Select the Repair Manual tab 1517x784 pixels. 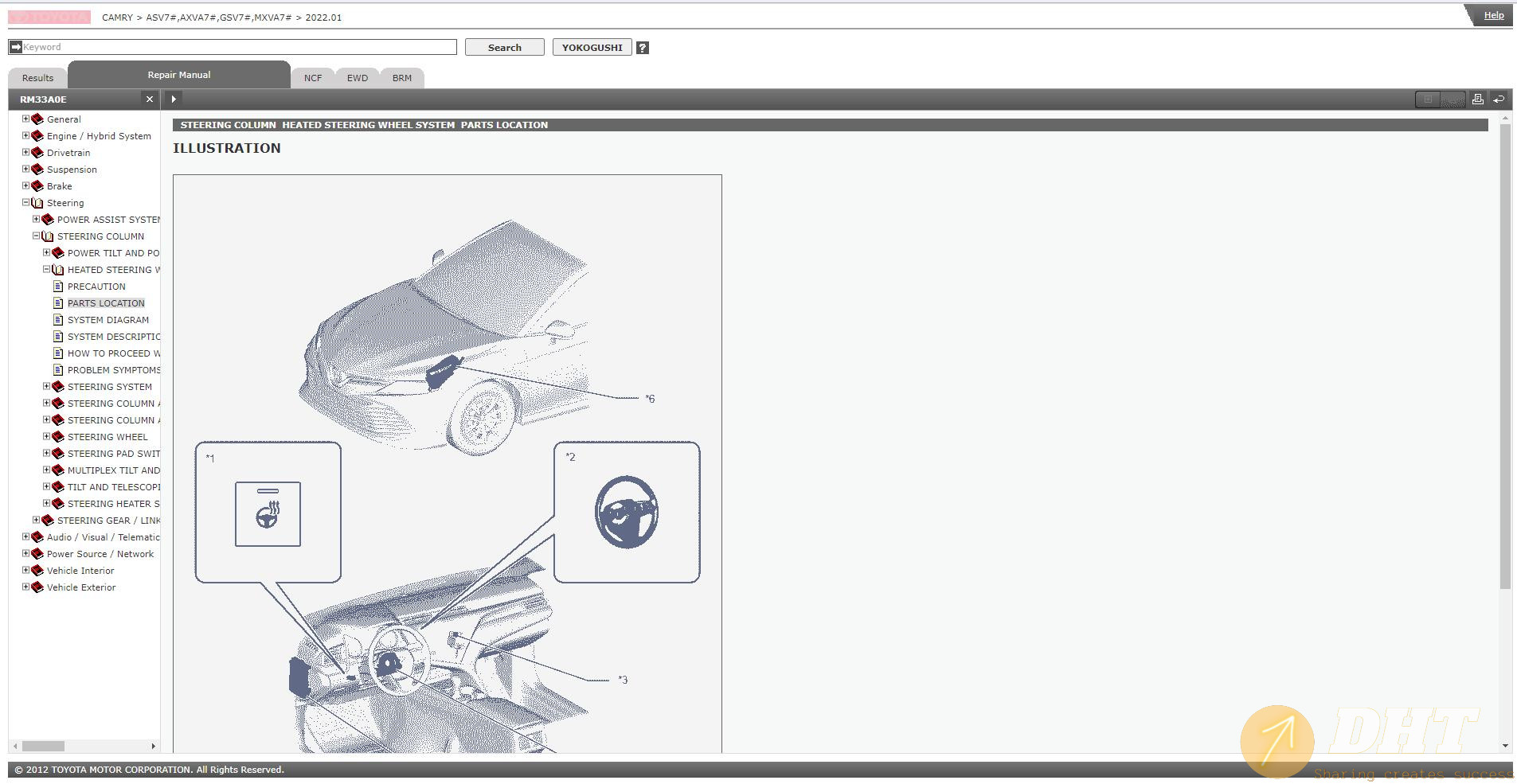pos(179,75)
